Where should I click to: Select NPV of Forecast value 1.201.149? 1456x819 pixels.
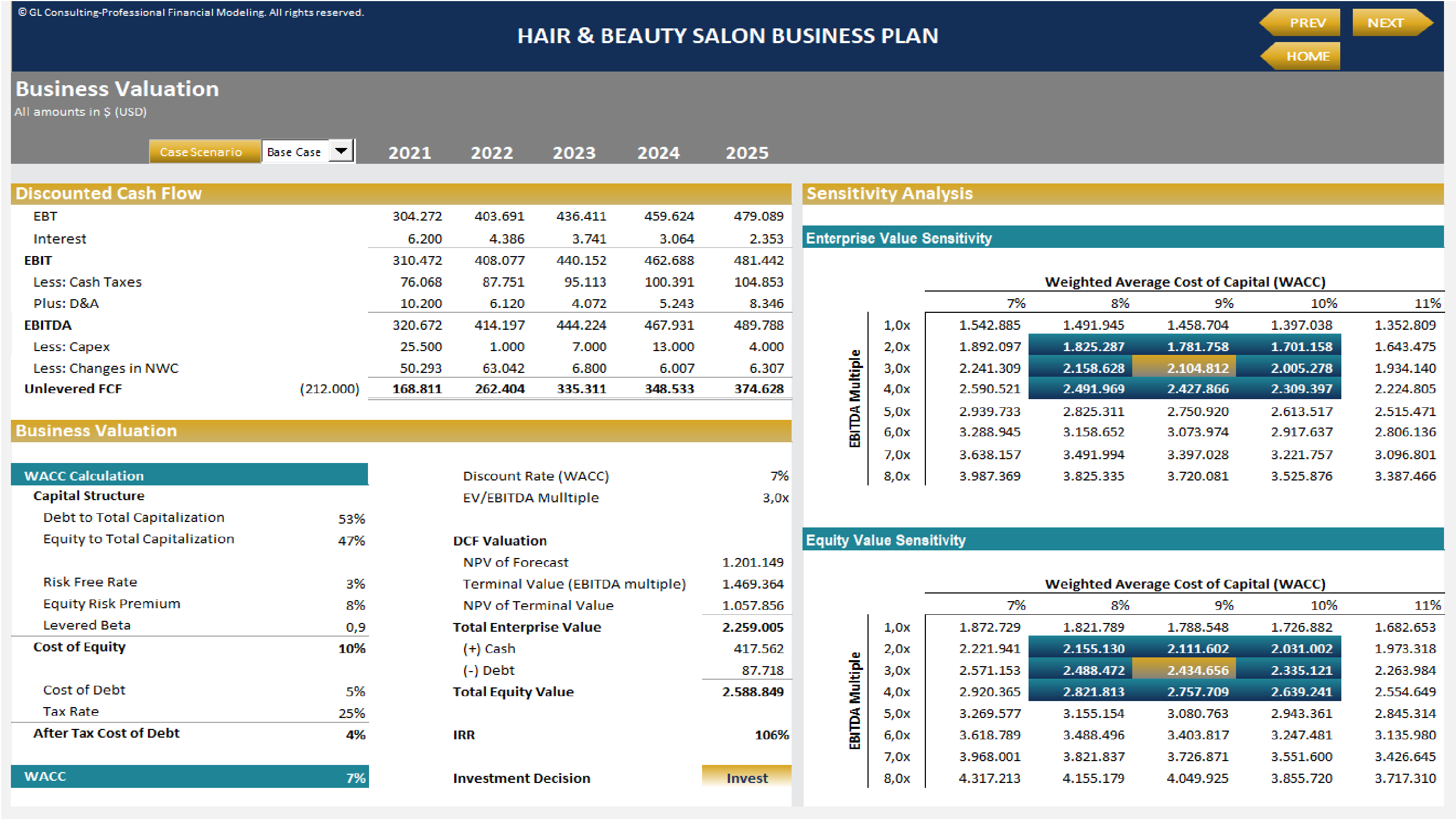pyautogui.click(x=752, y=562)
